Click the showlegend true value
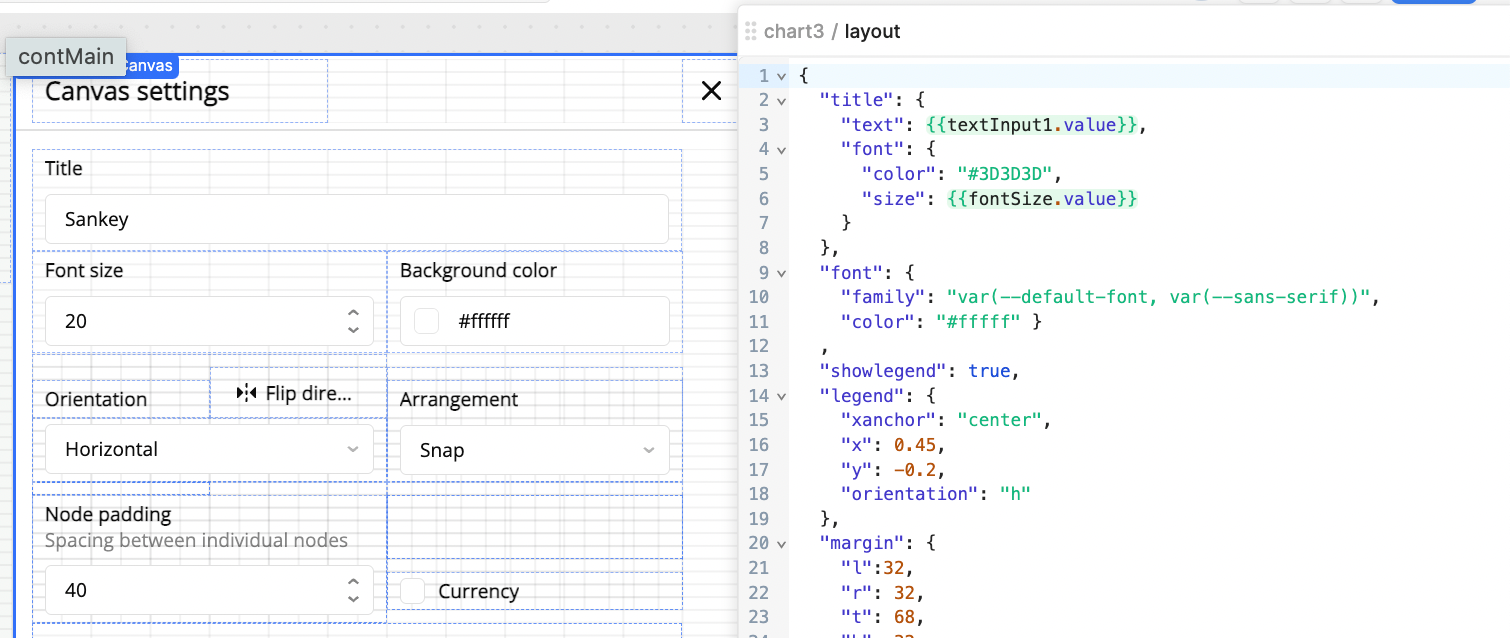 [989, 371]
